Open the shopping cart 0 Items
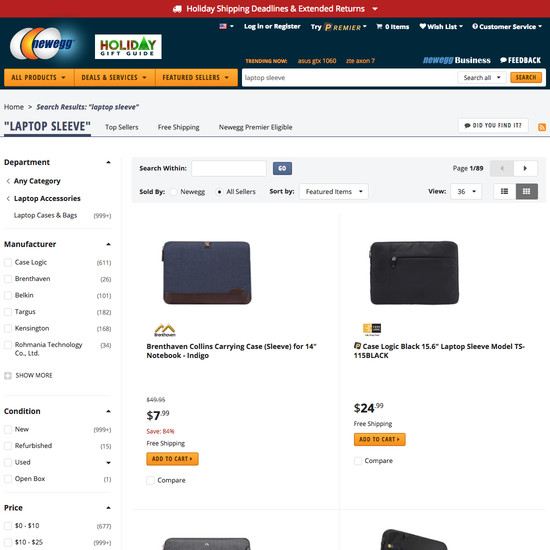Image resolution: width=550 pixels, height=550 pixels. [393, 27]
